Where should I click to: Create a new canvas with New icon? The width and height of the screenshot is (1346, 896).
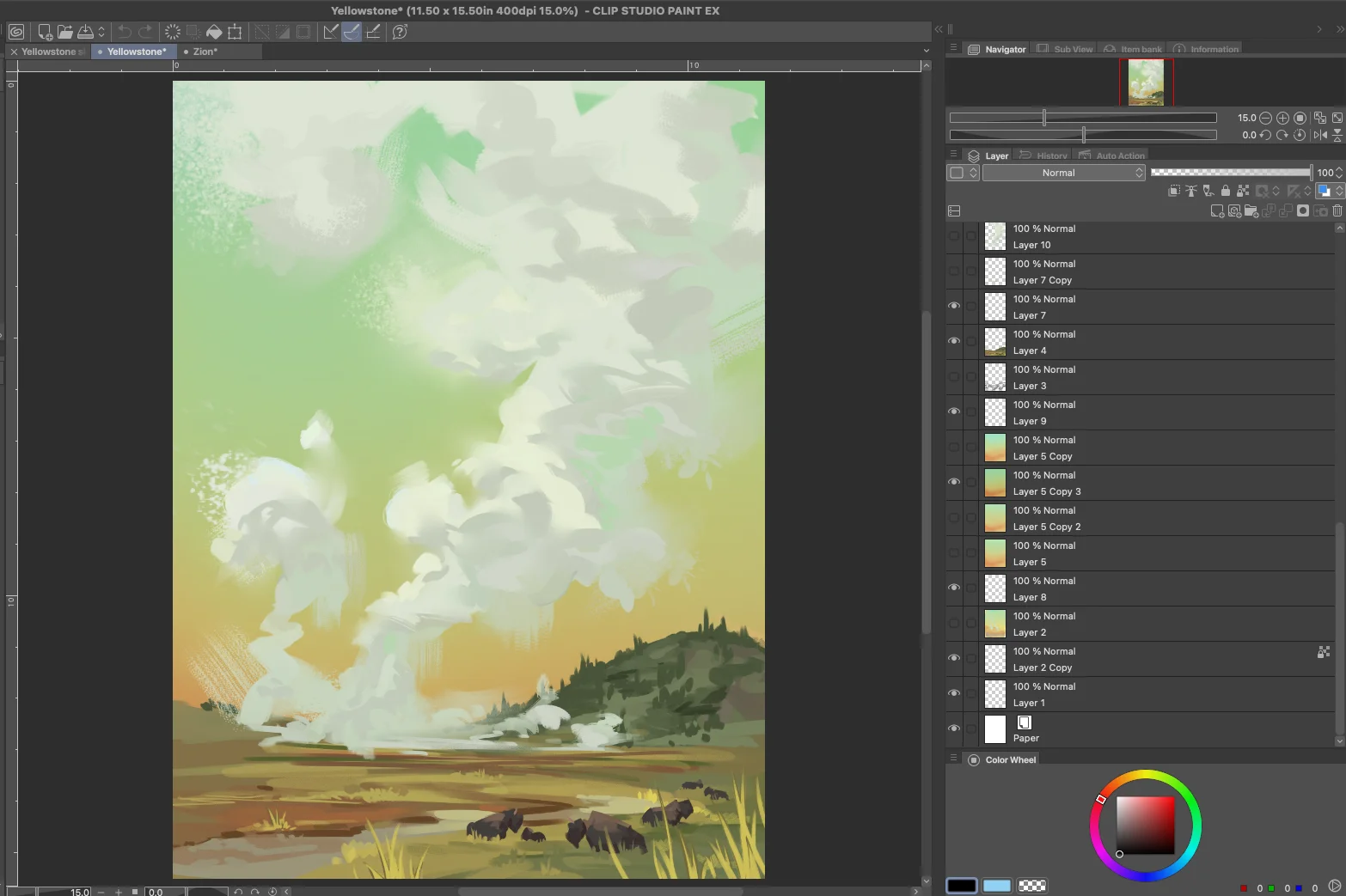click(x=45, y=32)
